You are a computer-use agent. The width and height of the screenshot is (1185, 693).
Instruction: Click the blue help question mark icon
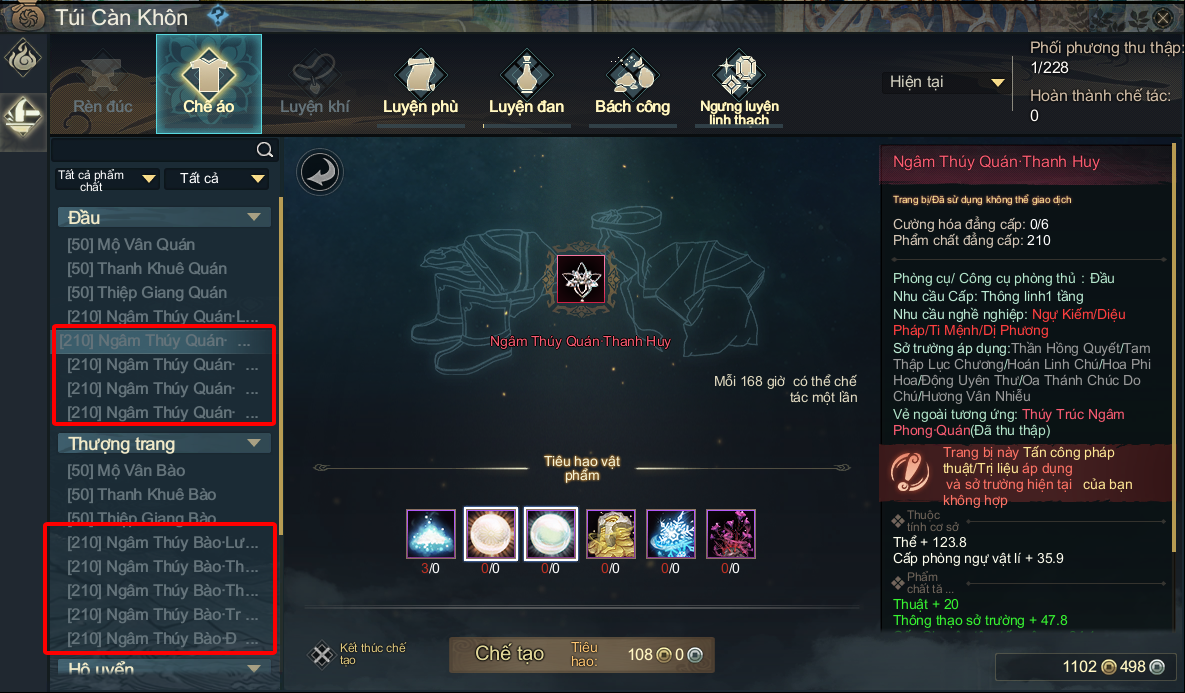tap(218, 14)
